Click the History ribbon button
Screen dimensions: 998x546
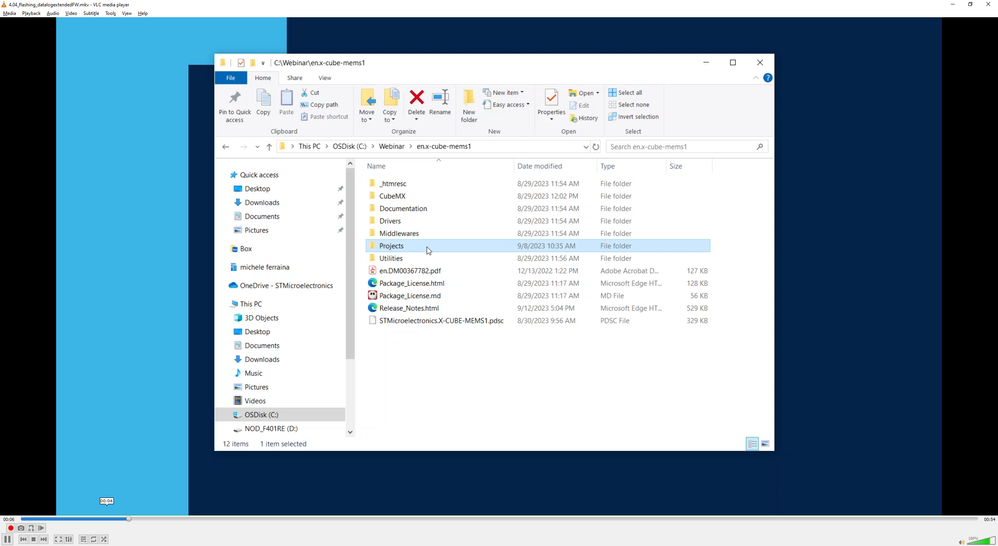pos(584,118)
